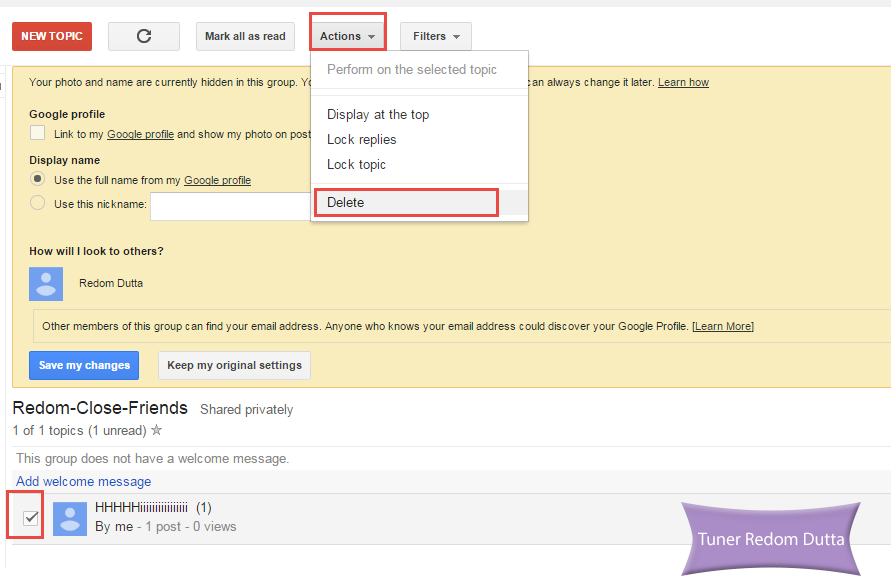Open the Actions dropdown
The width and height of the screenshot is (891, 583).
point(347,36)
